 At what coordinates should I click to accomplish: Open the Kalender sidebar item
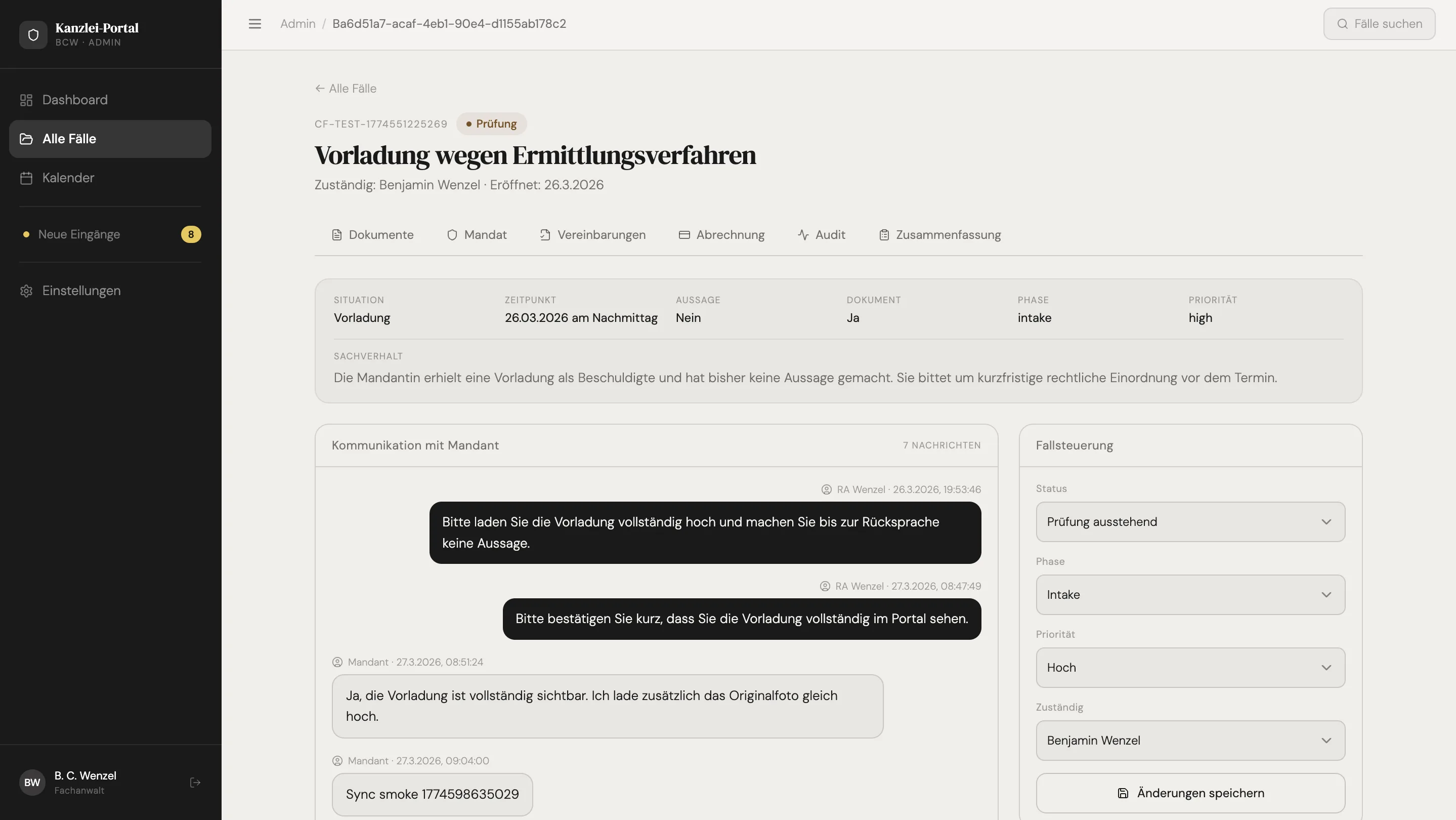(68, 178)
